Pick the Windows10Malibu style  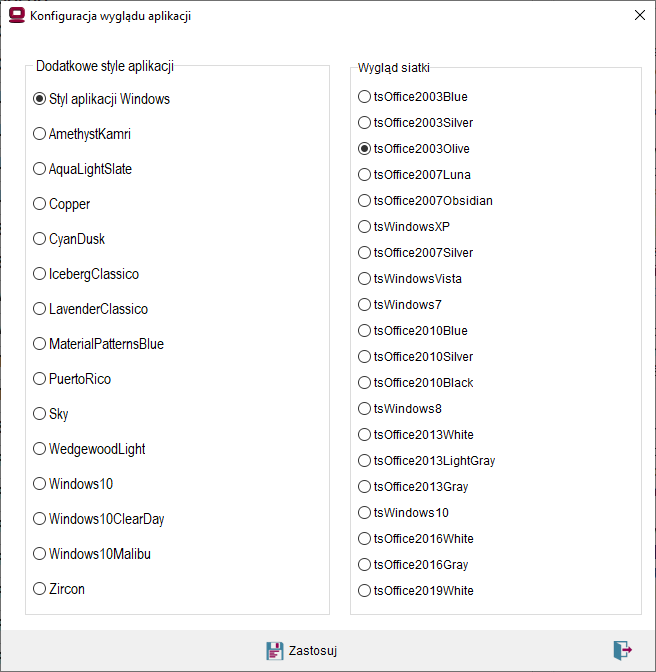[92, 554]
